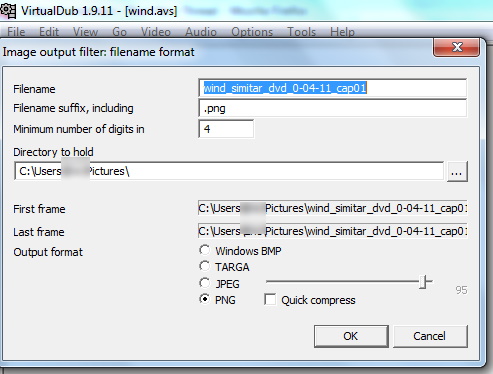
Task: Click the Last frame label
Action: [x=39, y=232]
